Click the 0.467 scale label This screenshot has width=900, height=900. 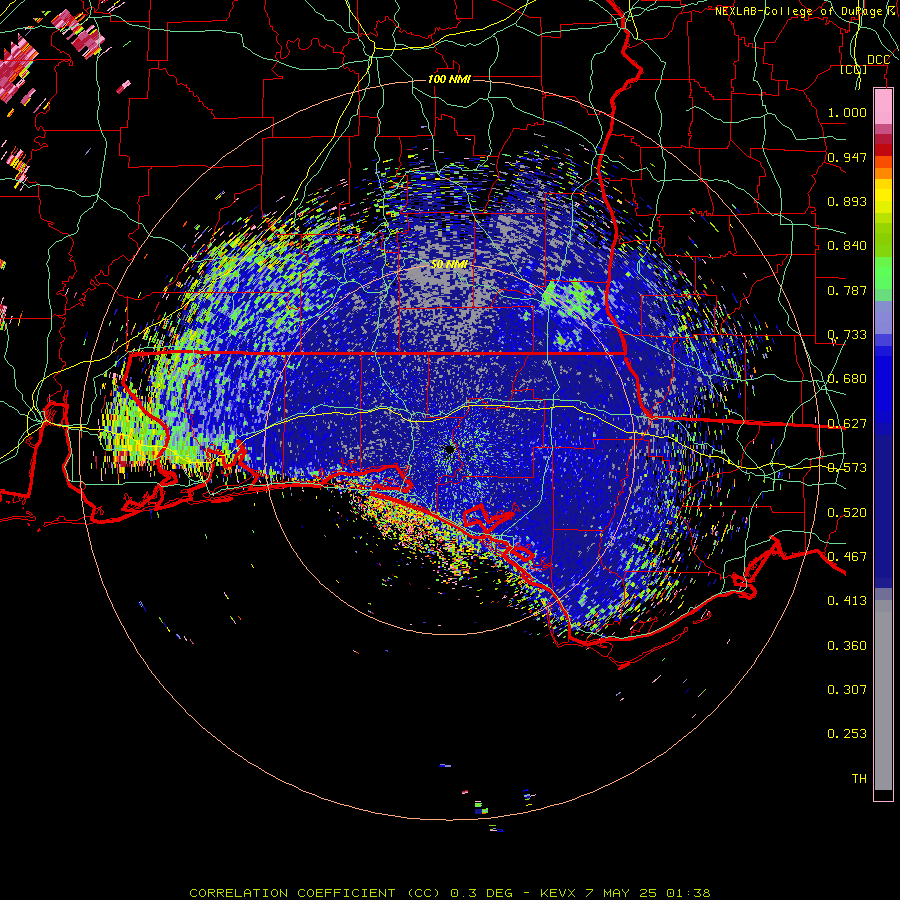(x=847, y=557)
